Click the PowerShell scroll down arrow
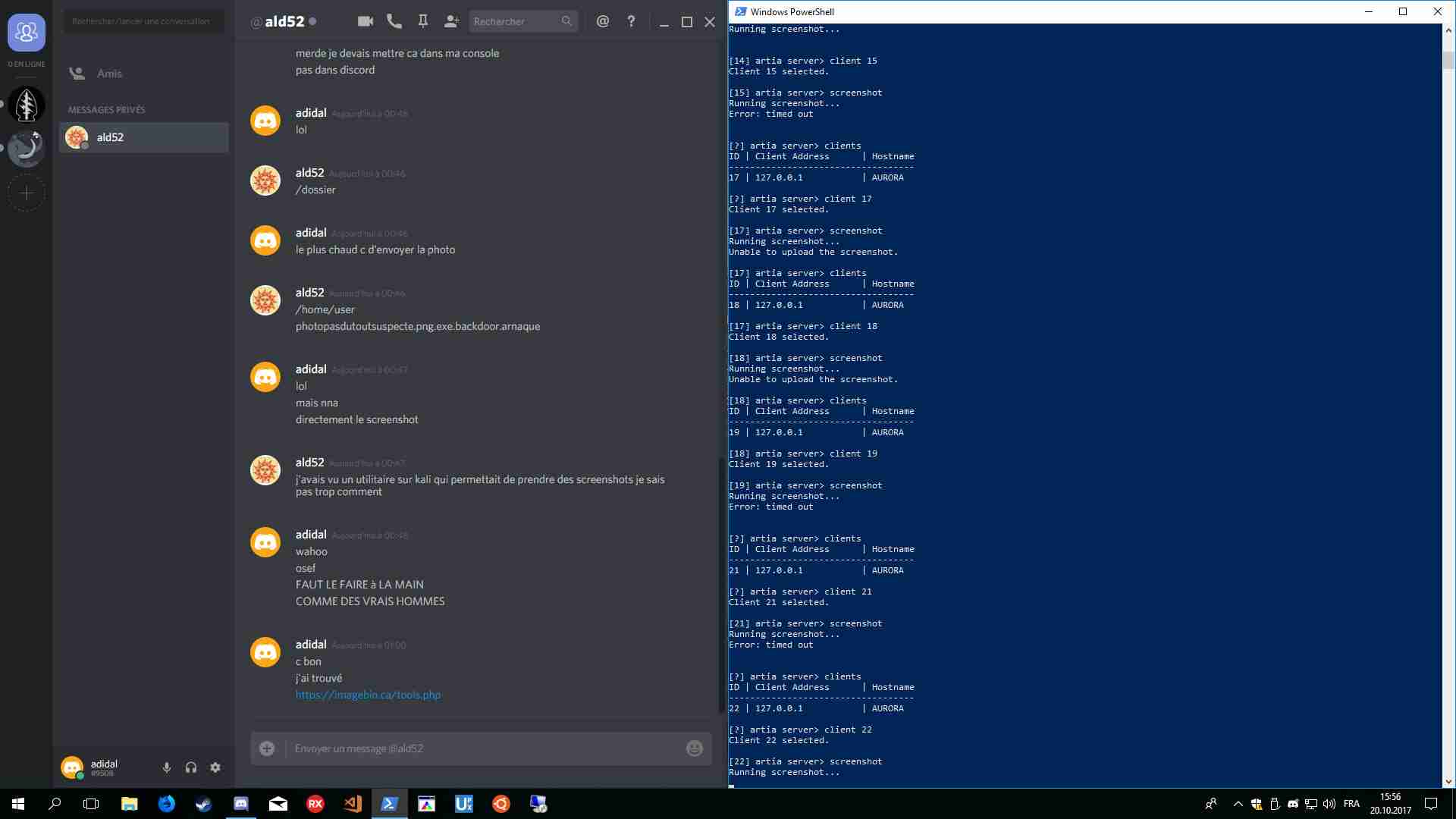The width and height of the screenshot is (1456, 819). point(1448,782)
